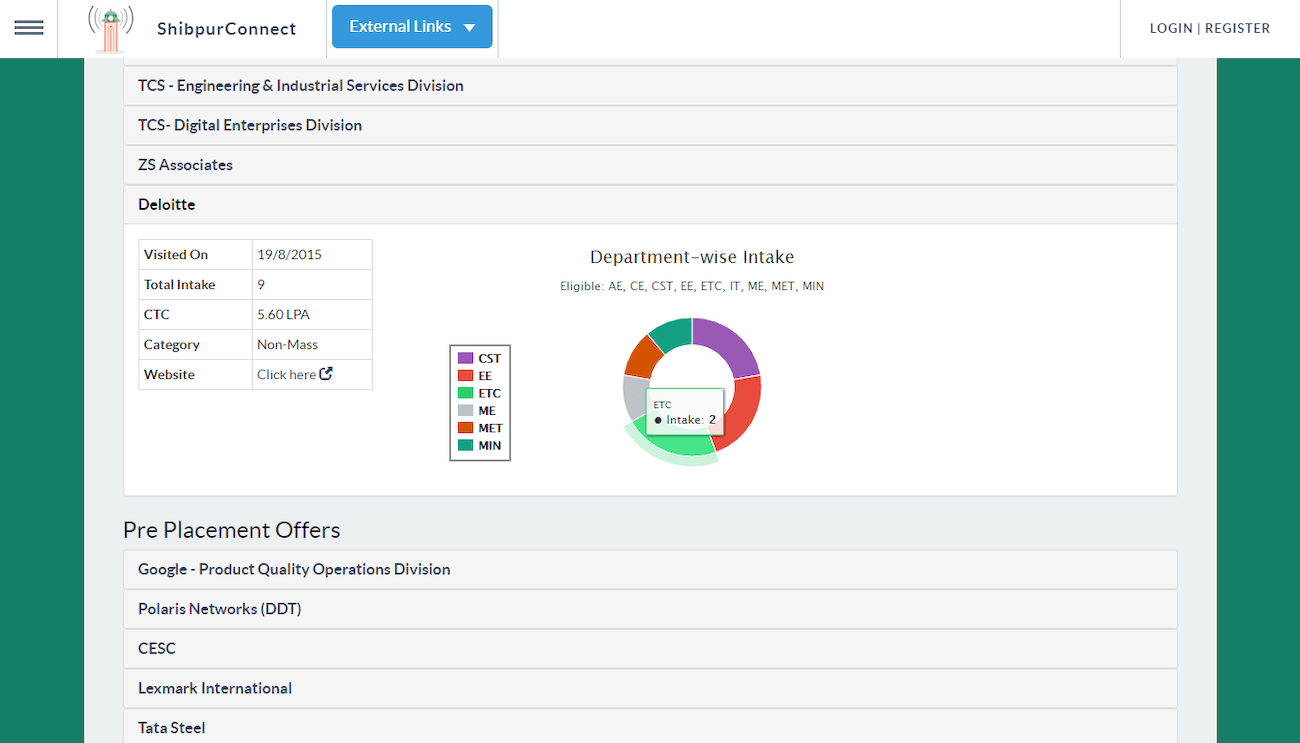
Task: Toggle the MET legend entry
Action: coord(480,428)
